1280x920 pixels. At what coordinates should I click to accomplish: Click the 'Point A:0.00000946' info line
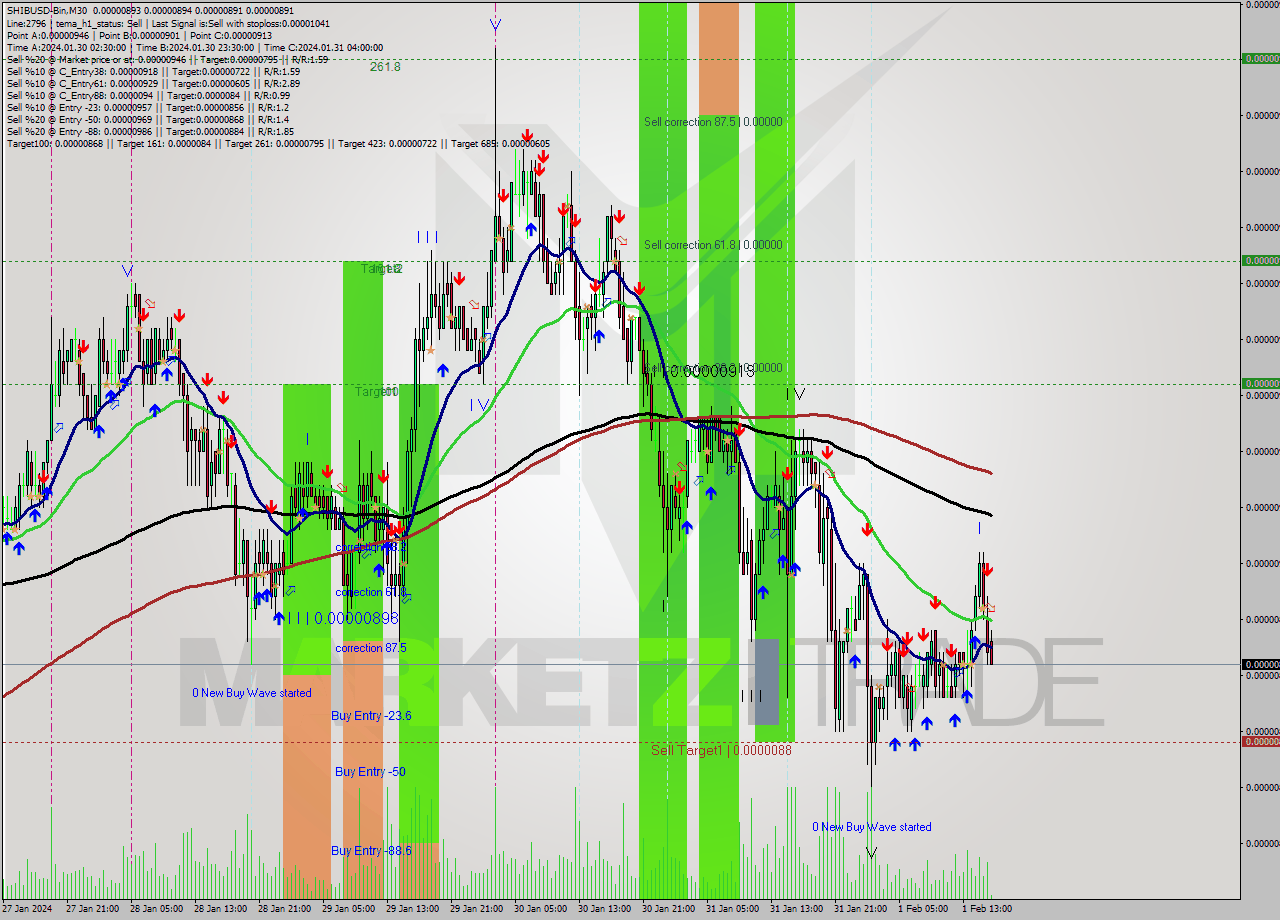(x=139, y=34)
